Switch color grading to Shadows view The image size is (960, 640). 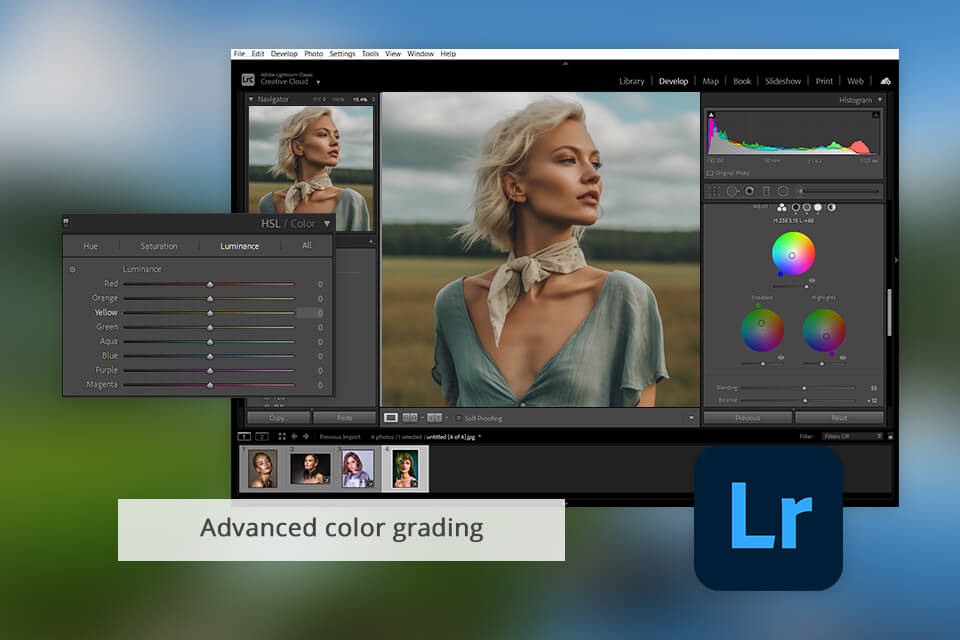(x=796, y=208)
